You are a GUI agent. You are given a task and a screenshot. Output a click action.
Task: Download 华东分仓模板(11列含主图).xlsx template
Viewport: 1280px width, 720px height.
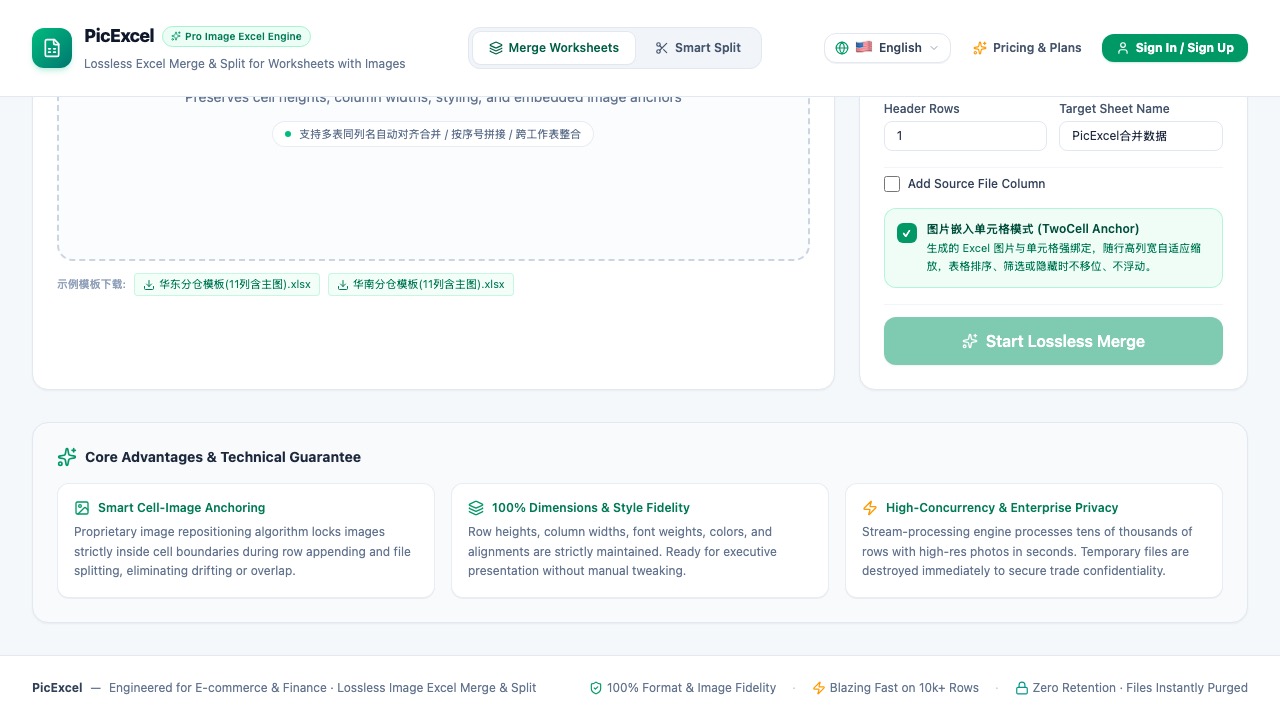click(x=227, y=285)
